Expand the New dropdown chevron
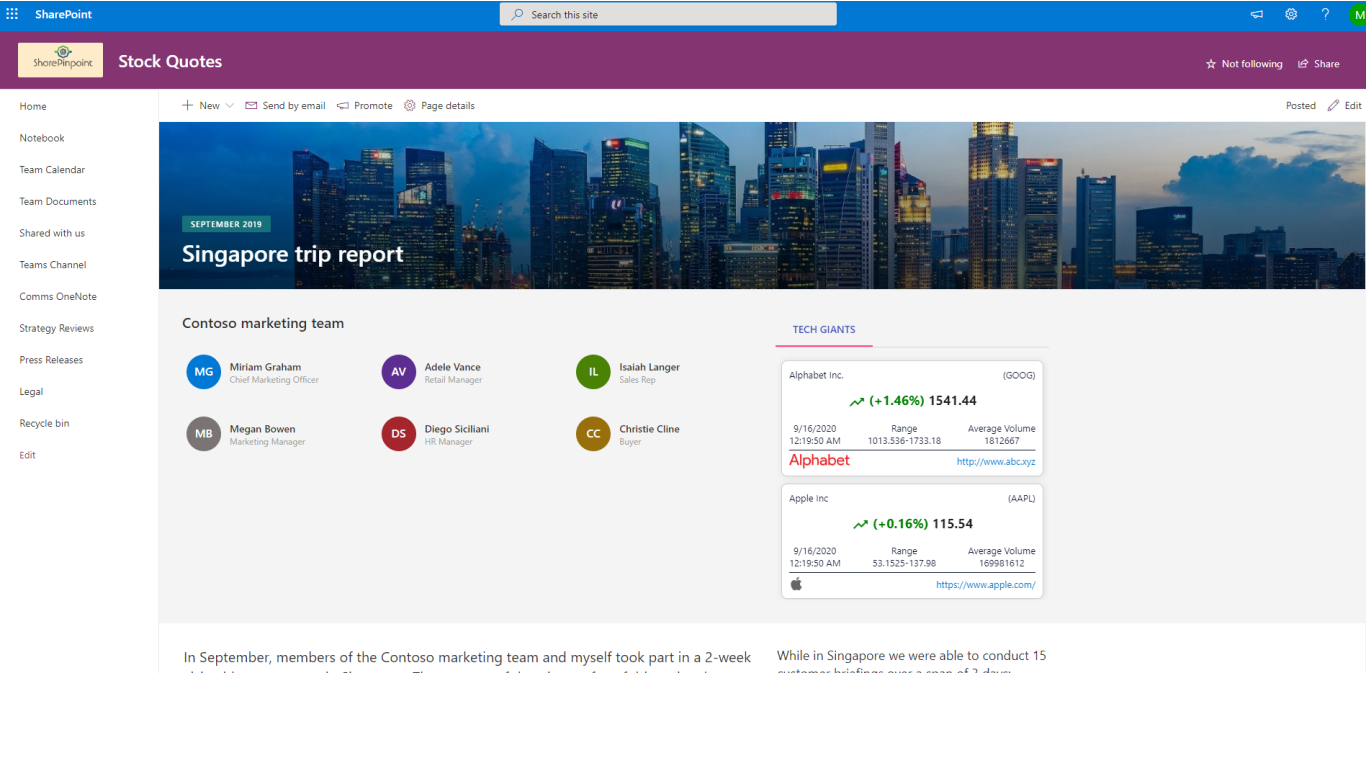 point(230,106)
